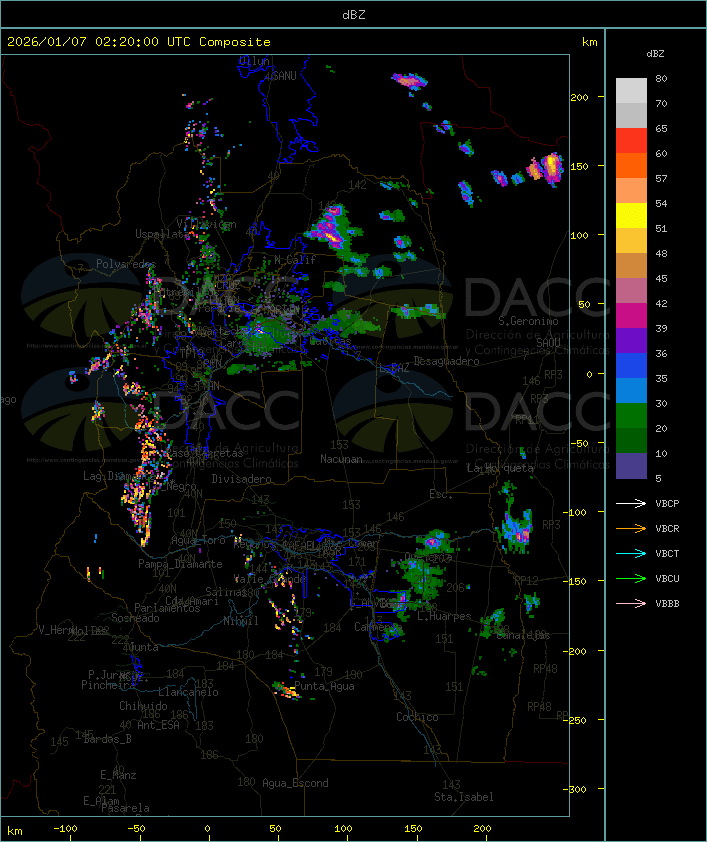This screenshot has height=842, width=707.
Task: Click the timestamp 2026/01/07 02:20:00 UTC Composite
Action: click(139, 41)
